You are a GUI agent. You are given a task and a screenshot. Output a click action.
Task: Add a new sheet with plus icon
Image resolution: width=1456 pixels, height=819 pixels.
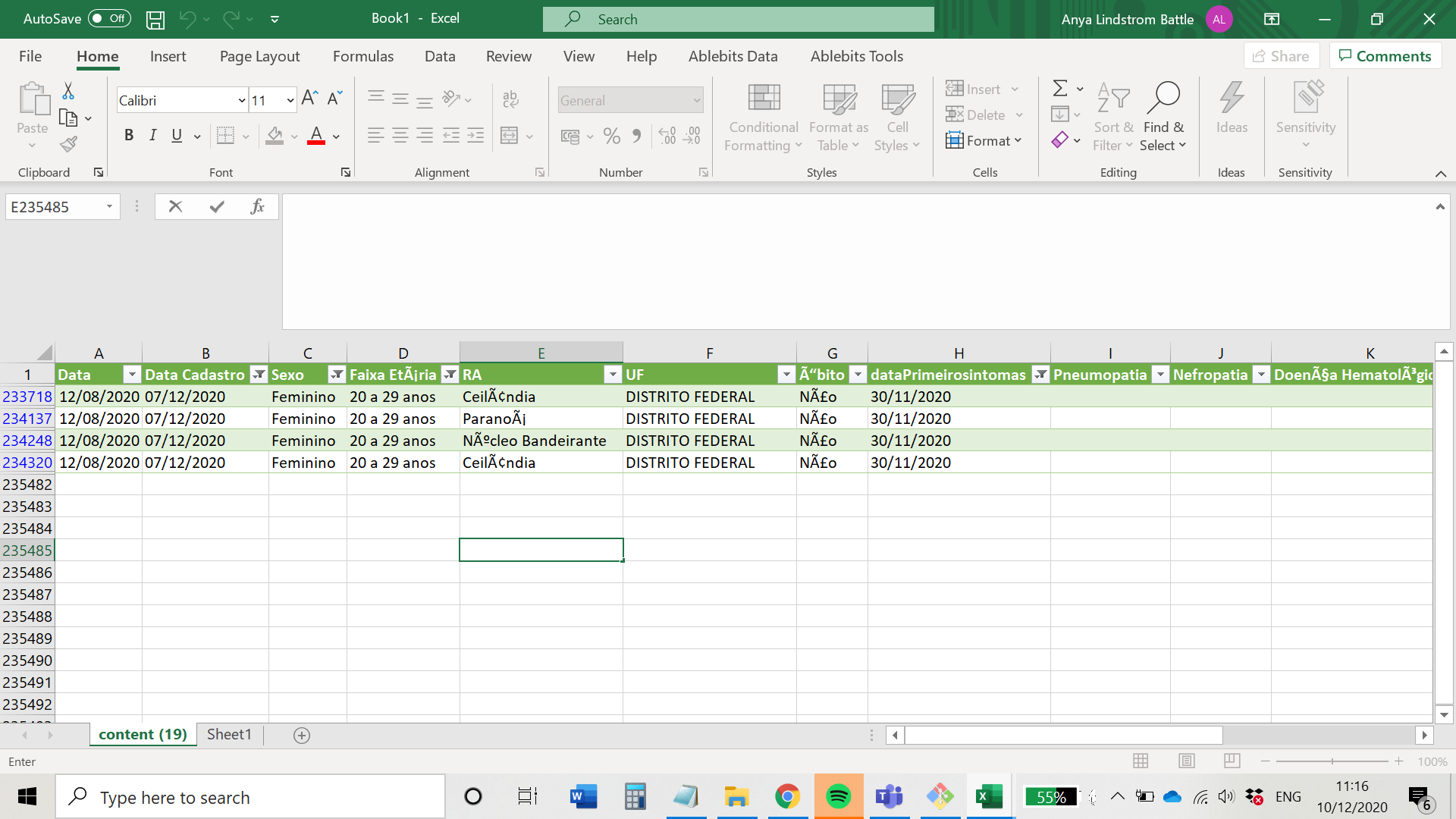coord(302,736)
